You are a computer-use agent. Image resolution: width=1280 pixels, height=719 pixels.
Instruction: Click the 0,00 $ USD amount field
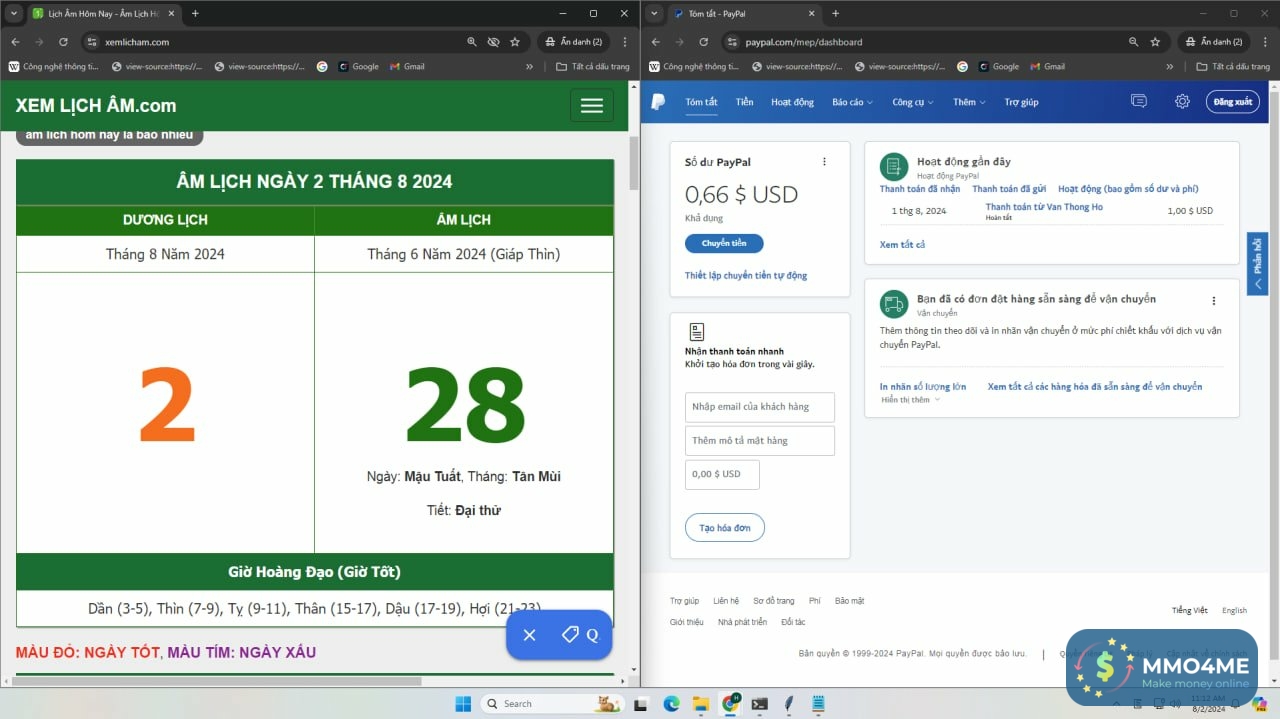[x=722, y=474]
